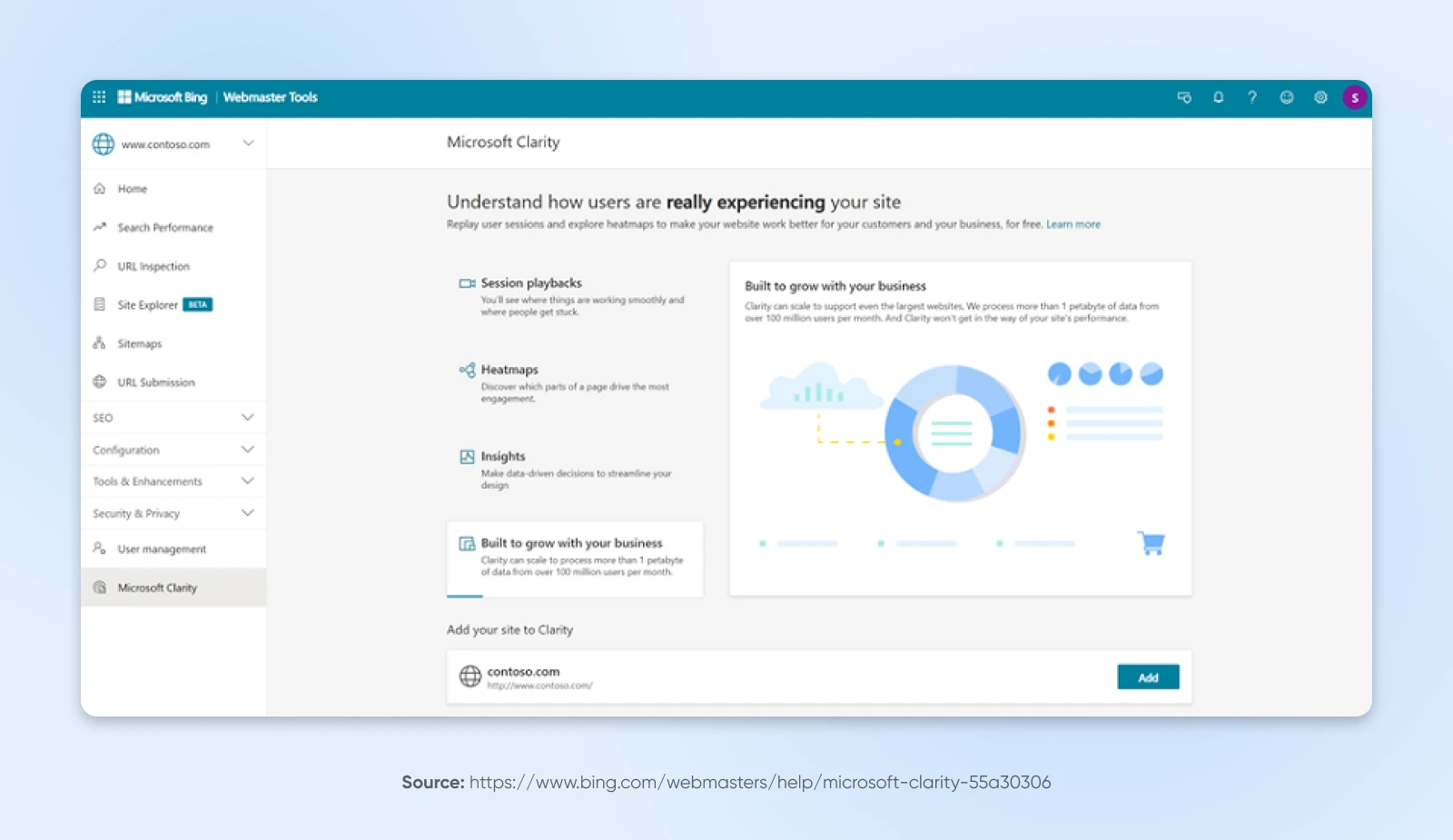The width and height of the screenshot is (1453, 840).
Task: Click the Built to grow card icon
Action: pos(467,543)
